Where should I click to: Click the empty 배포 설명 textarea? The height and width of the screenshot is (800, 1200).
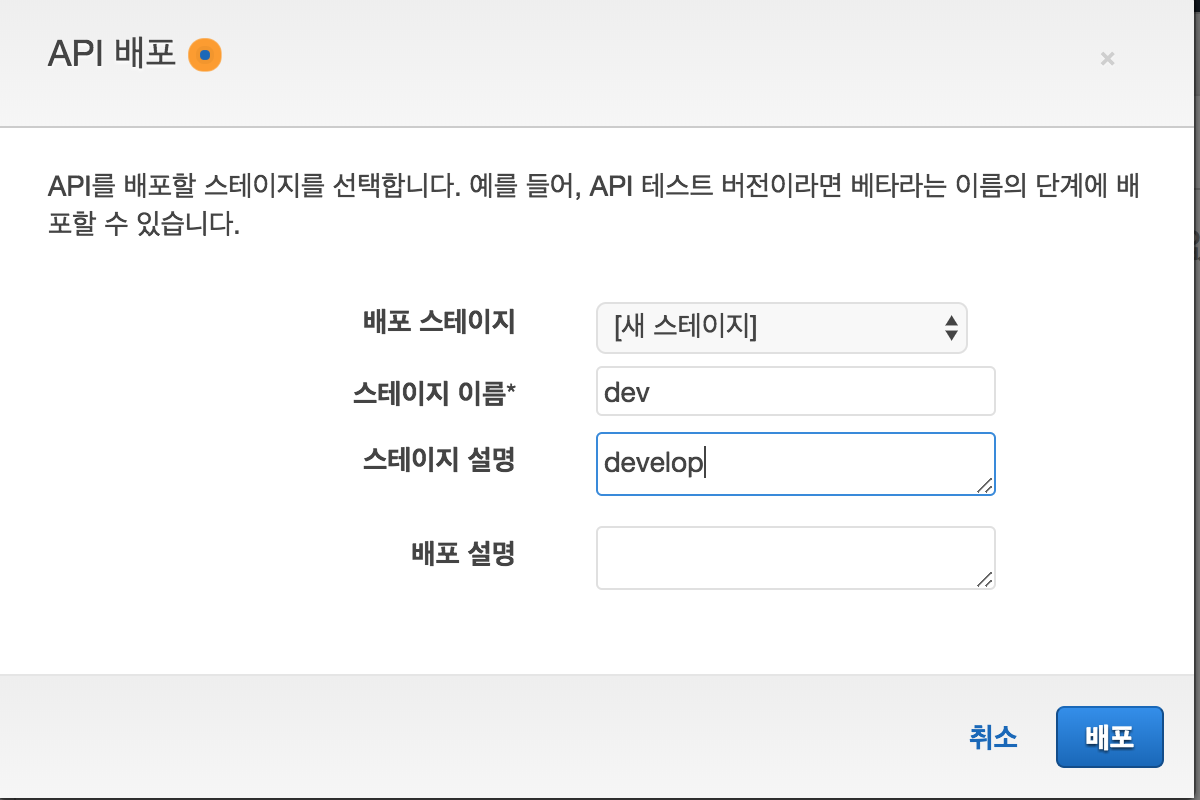796,558
